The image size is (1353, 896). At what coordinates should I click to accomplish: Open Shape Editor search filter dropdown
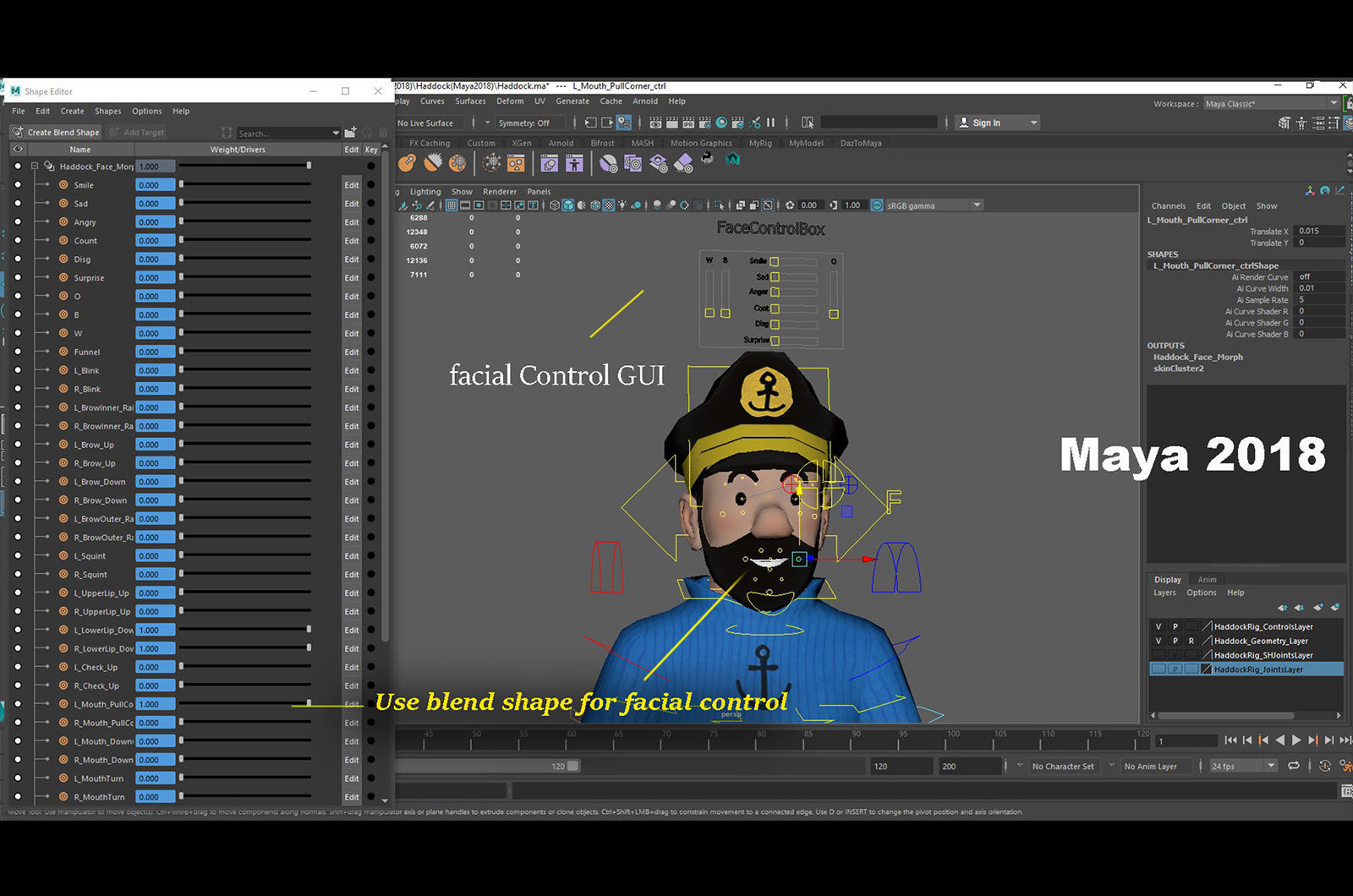coord(336,133)
